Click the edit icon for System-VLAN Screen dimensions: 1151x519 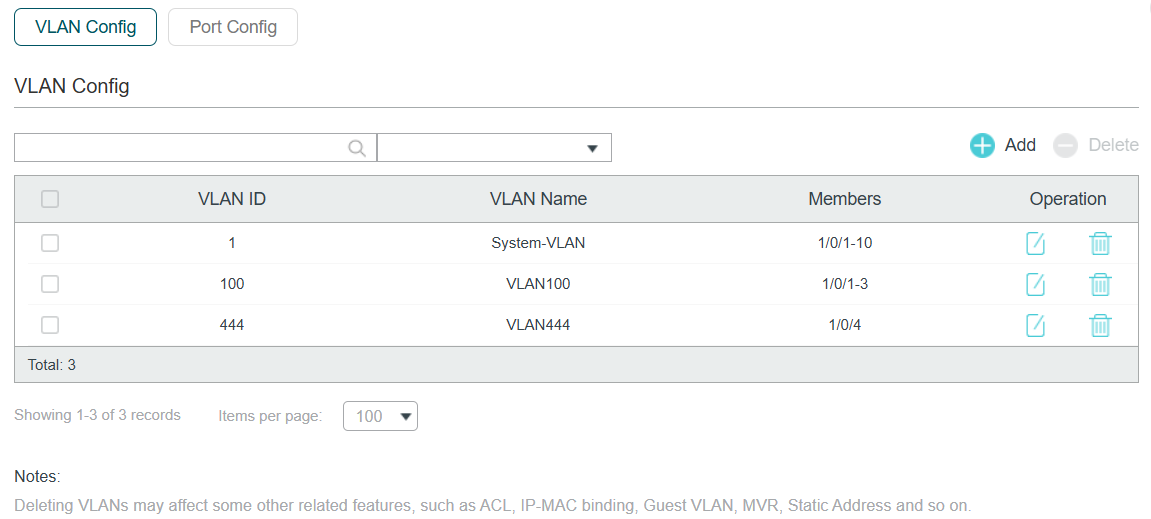click(x=1035, y=243)
